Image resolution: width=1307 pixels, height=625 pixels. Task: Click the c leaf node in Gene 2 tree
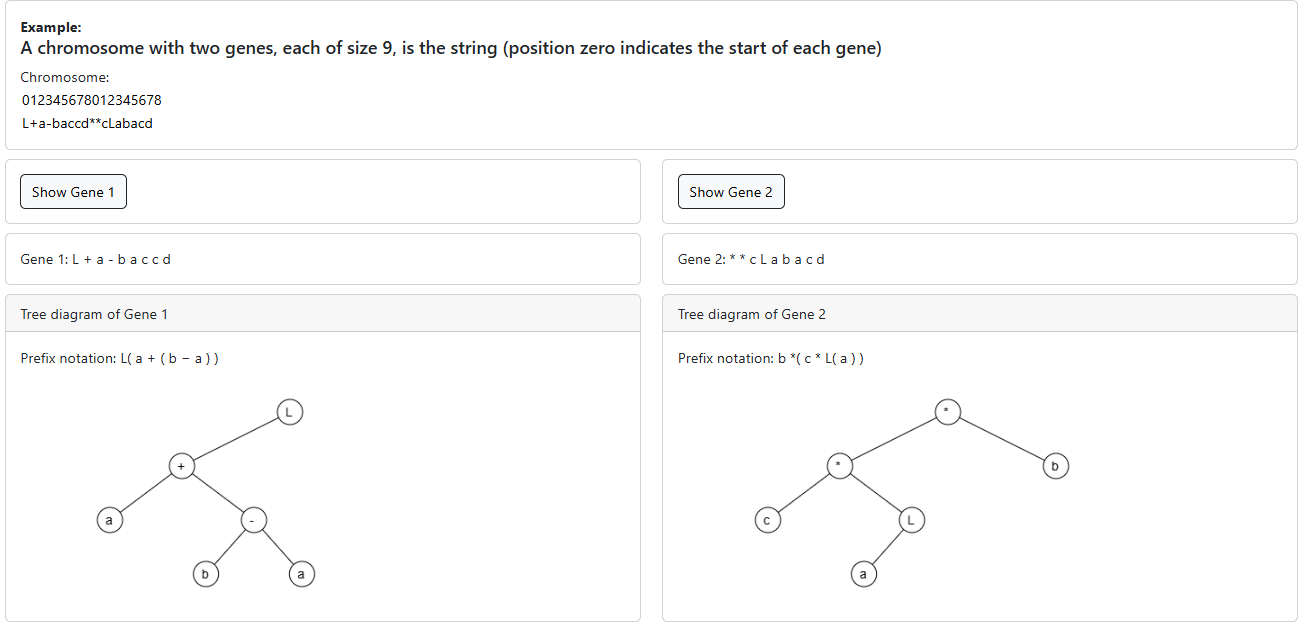click(767, 520)
